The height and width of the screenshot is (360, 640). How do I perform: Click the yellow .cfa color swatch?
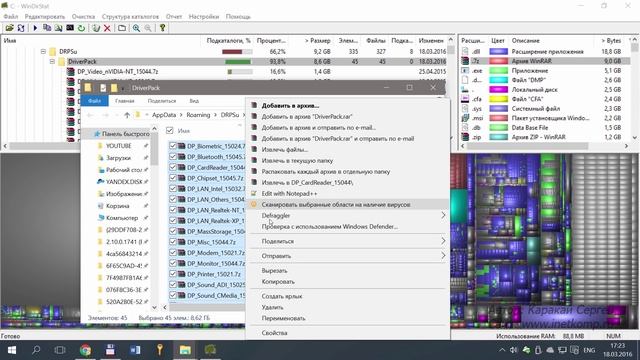click(498, 99)
